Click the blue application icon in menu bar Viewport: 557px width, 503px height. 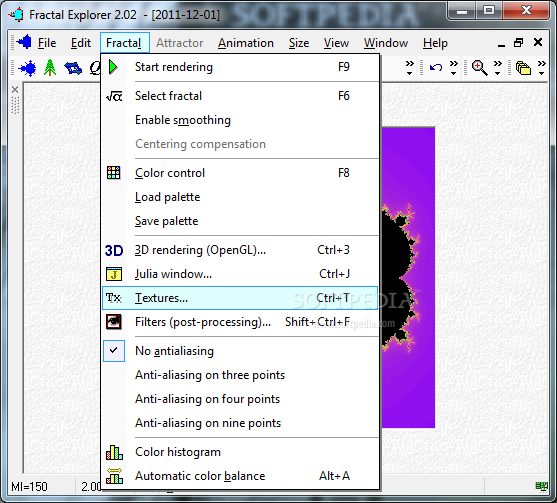point(24,42)
